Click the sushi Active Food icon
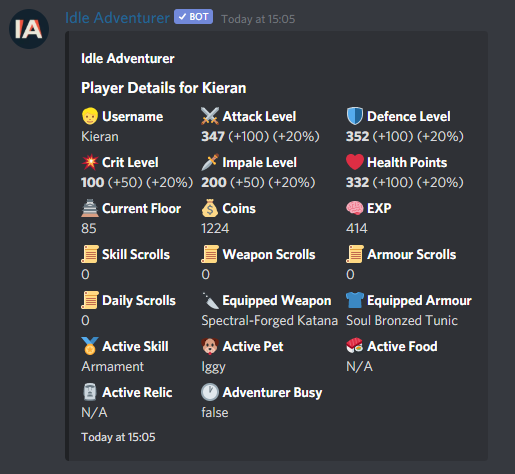Screen dimensions: 515x474 (355, 346)
